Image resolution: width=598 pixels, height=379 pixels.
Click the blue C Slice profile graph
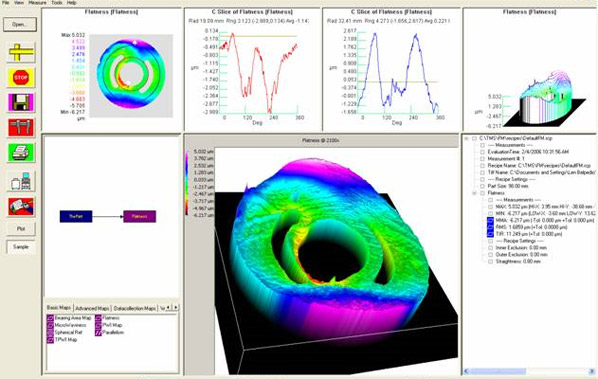399,72
